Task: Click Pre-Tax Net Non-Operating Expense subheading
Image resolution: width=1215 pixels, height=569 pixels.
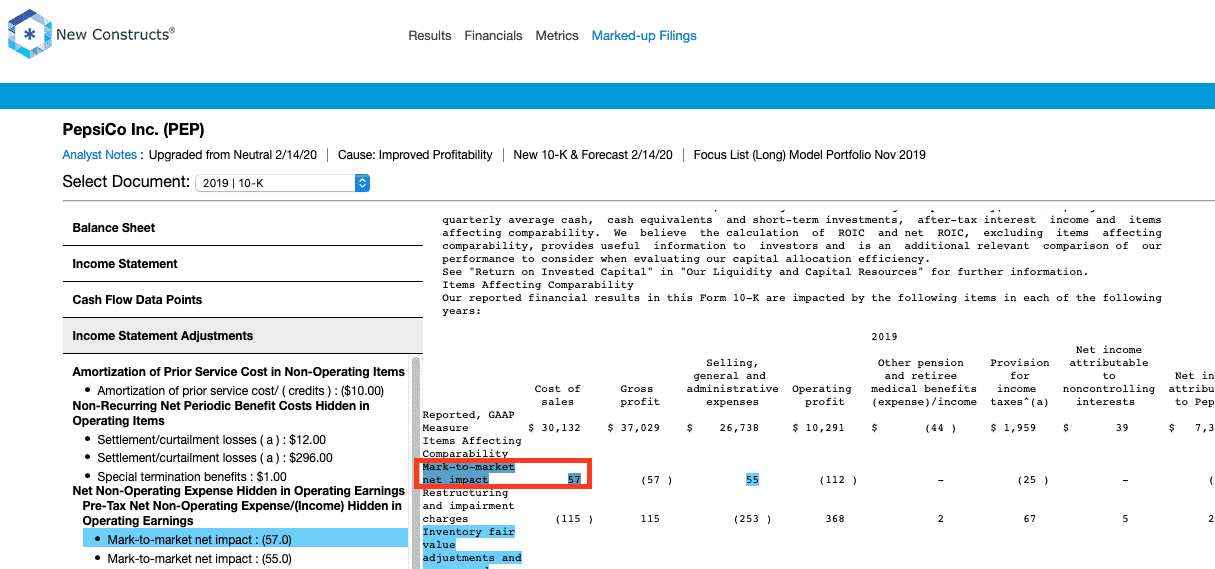Action: [x=242, y=513]
